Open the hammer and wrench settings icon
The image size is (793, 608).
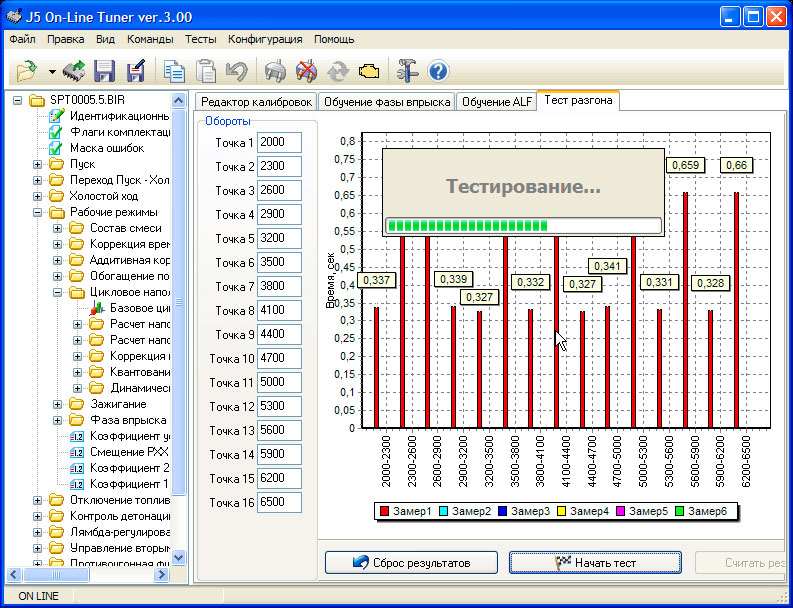407,71
